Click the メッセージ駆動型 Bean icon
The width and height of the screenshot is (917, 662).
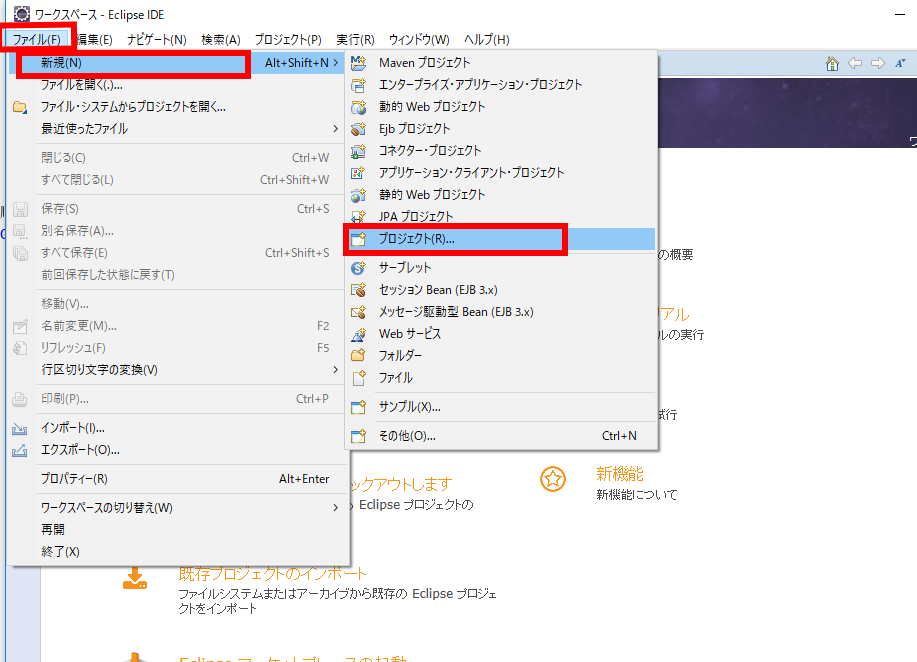tap(358, 312)
